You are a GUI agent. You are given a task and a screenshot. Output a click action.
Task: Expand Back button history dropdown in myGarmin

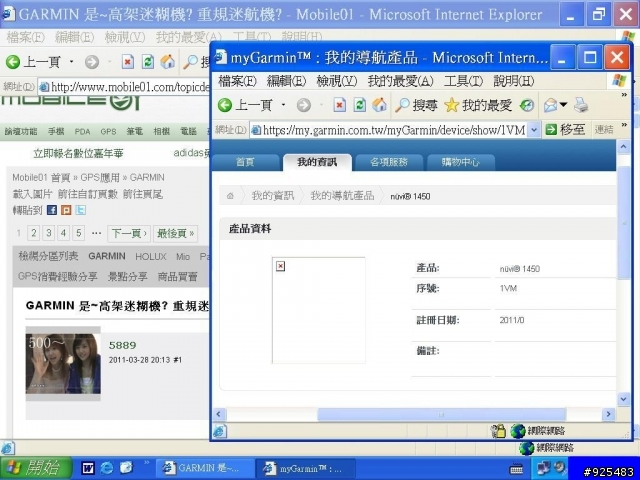(x=283, y=105)
